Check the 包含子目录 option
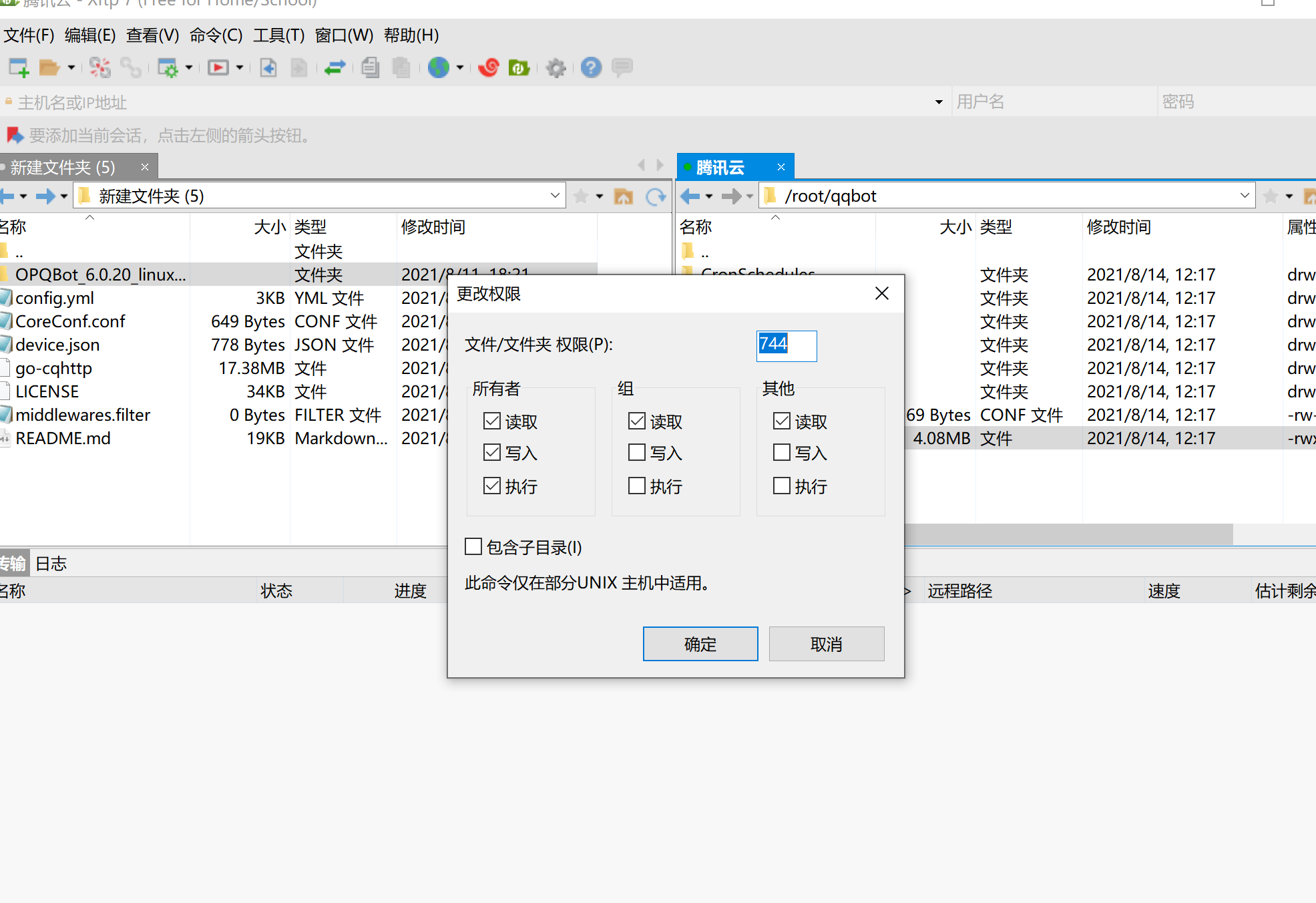 click(473, 546)
